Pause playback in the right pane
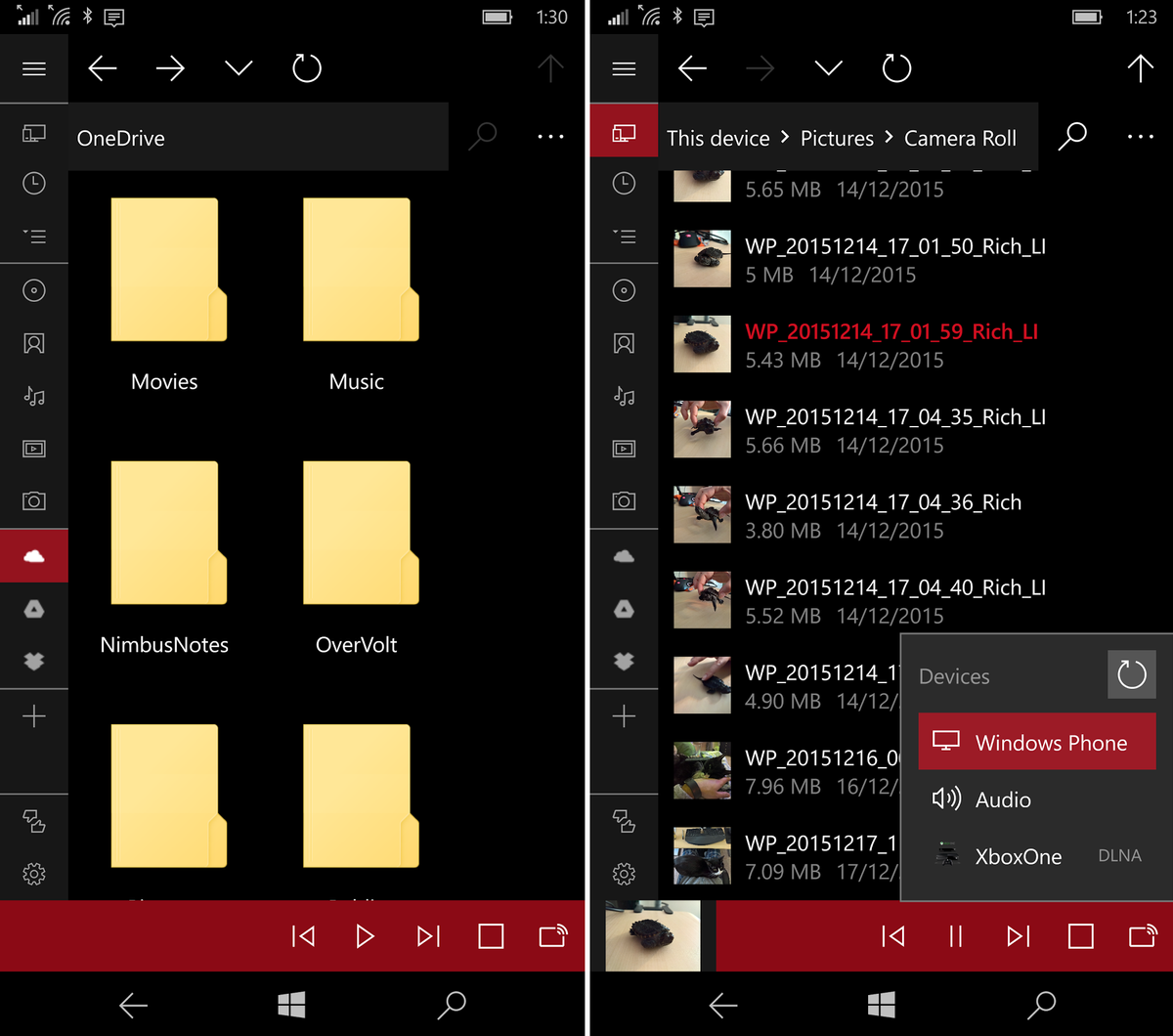The width and height of the screenshot is (1173, 1036). click(955, 935)
